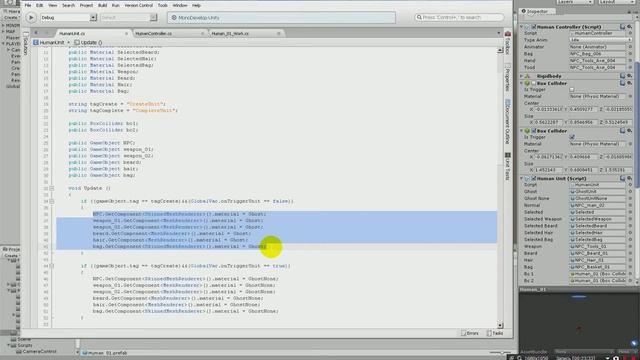Image resolution: width=640 pixels, height=360 pixels.
Task: Open Human Unit component gear menu
Action: click(630, 179)
